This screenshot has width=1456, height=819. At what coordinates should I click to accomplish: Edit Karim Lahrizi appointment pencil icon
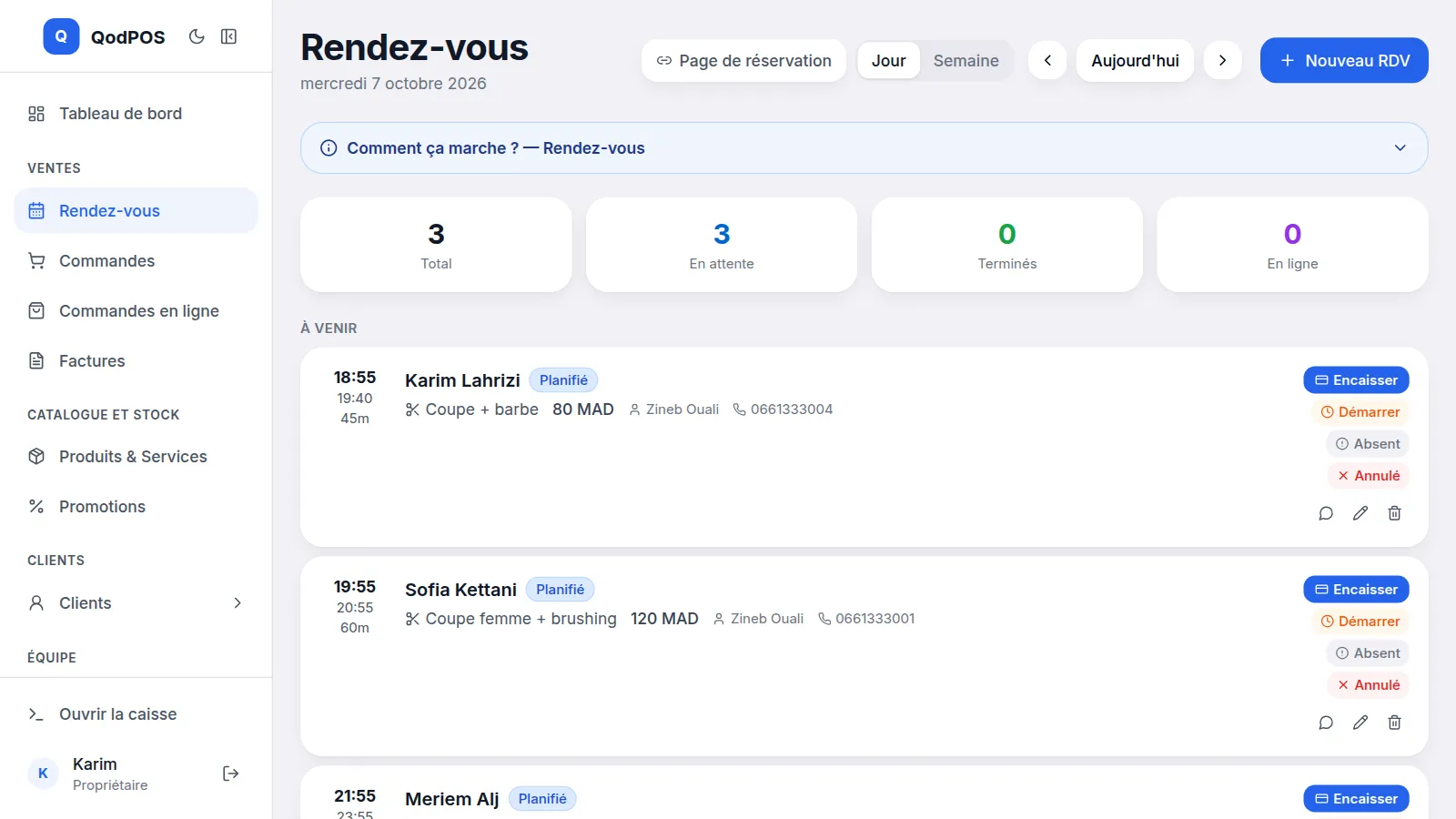(x=1360, y=513)
